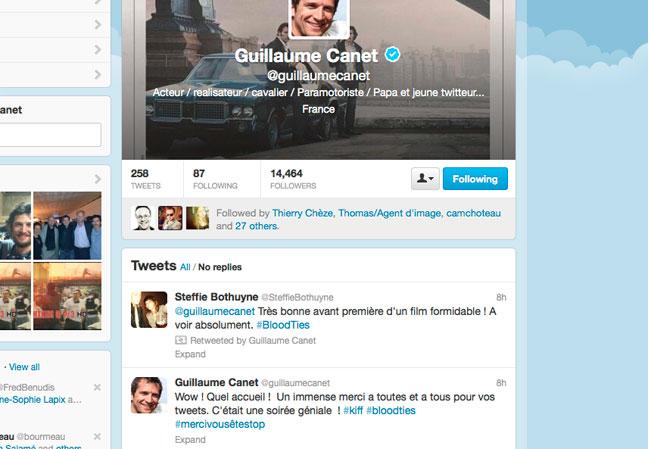Expand Steffie Bothuyne's retweeted tweet
Viewport: 648px width, 449px height.
click(x=190, y=354)
